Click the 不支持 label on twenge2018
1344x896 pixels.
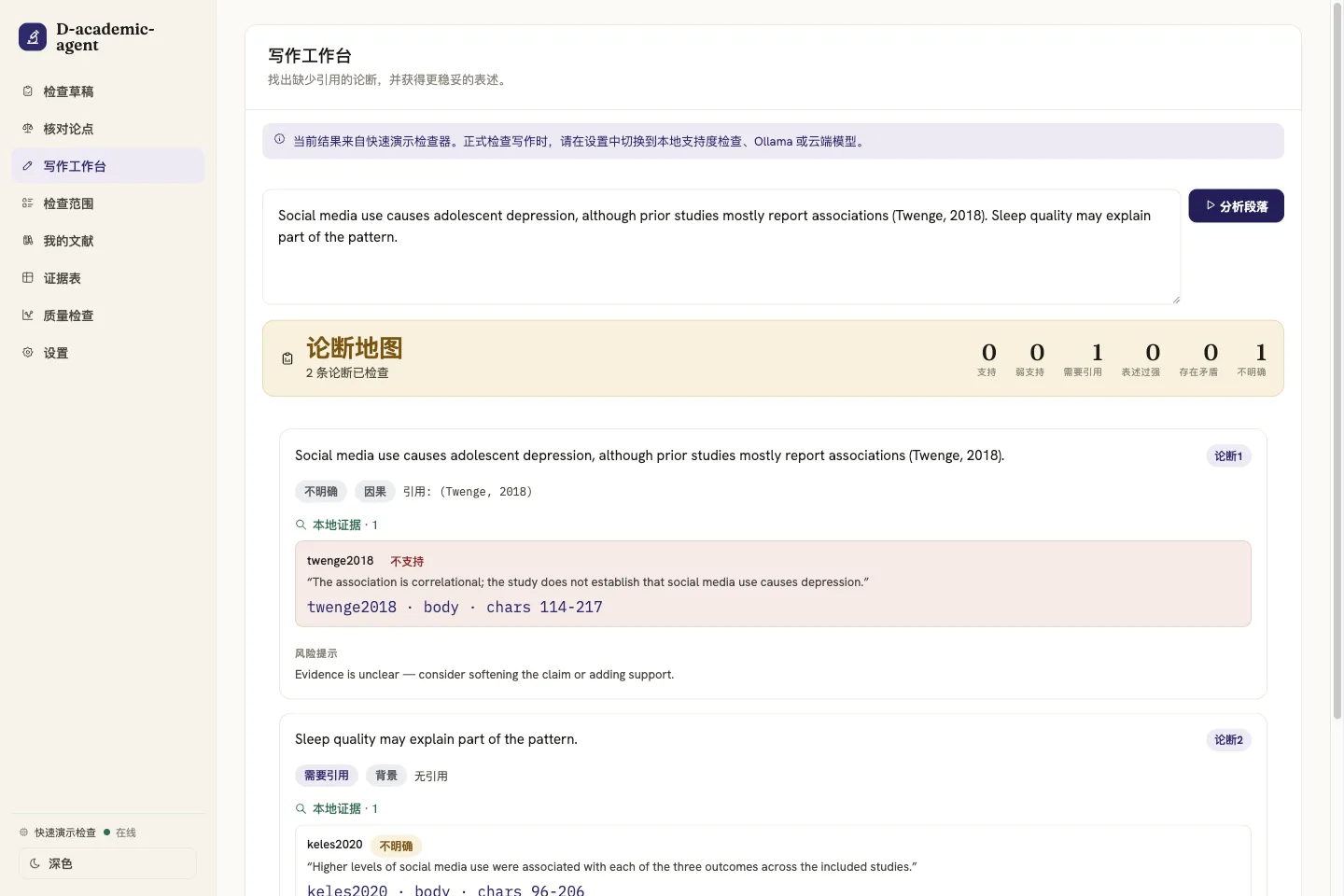pos(407,561)
